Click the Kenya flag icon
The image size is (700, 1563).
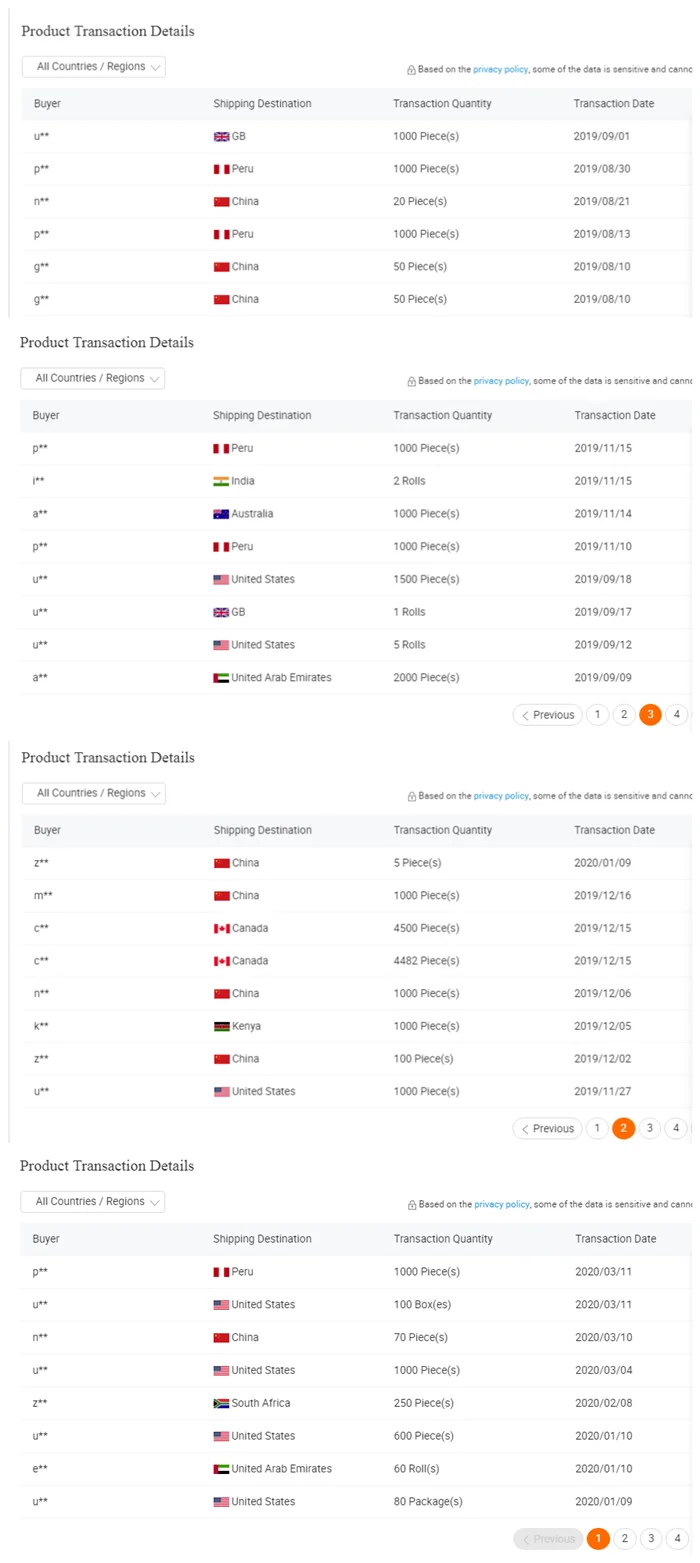coord(222,1026)
